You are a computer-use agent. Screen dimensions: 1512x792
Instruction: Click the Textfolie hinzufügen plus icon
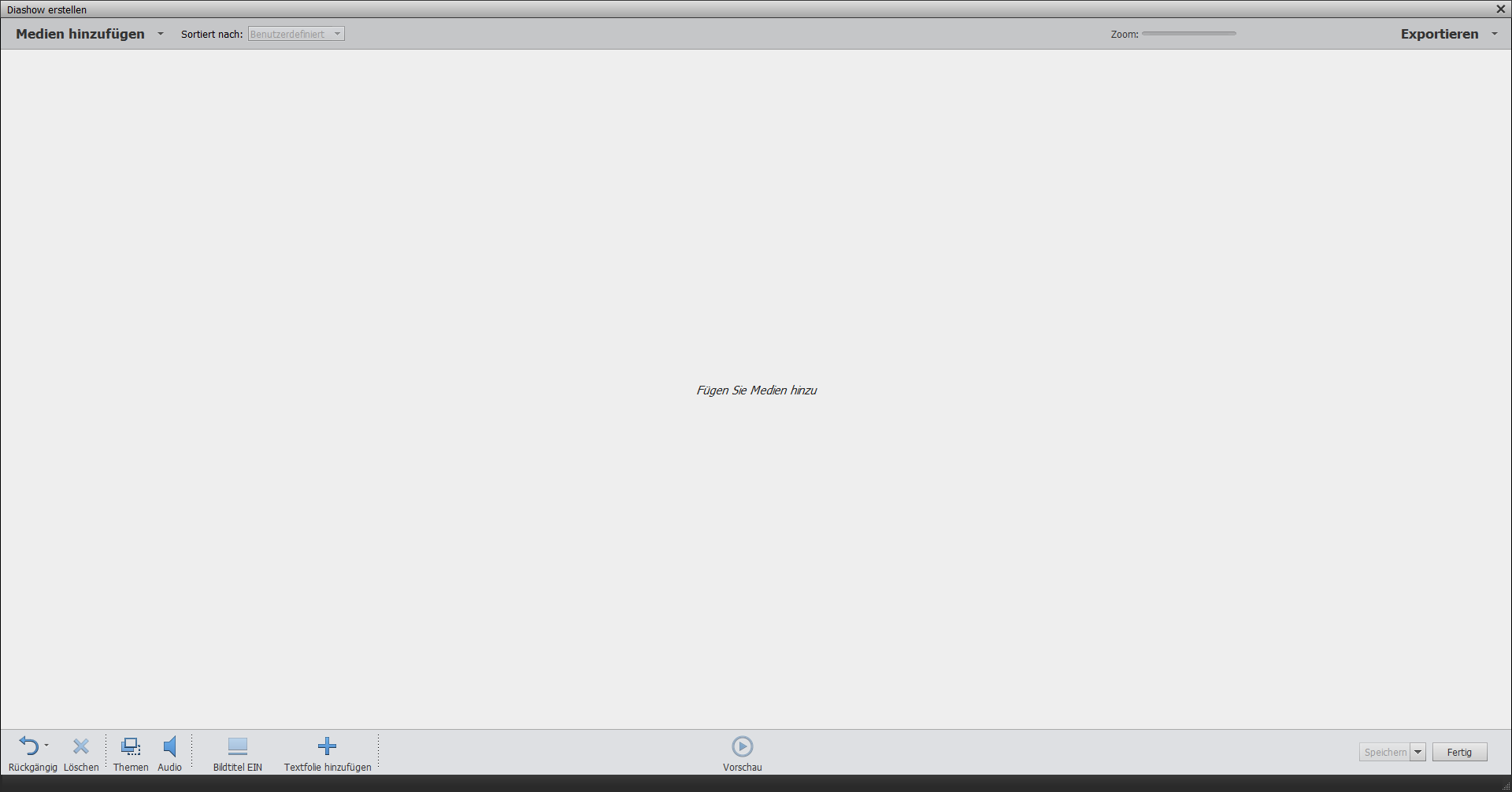[327, 746]
